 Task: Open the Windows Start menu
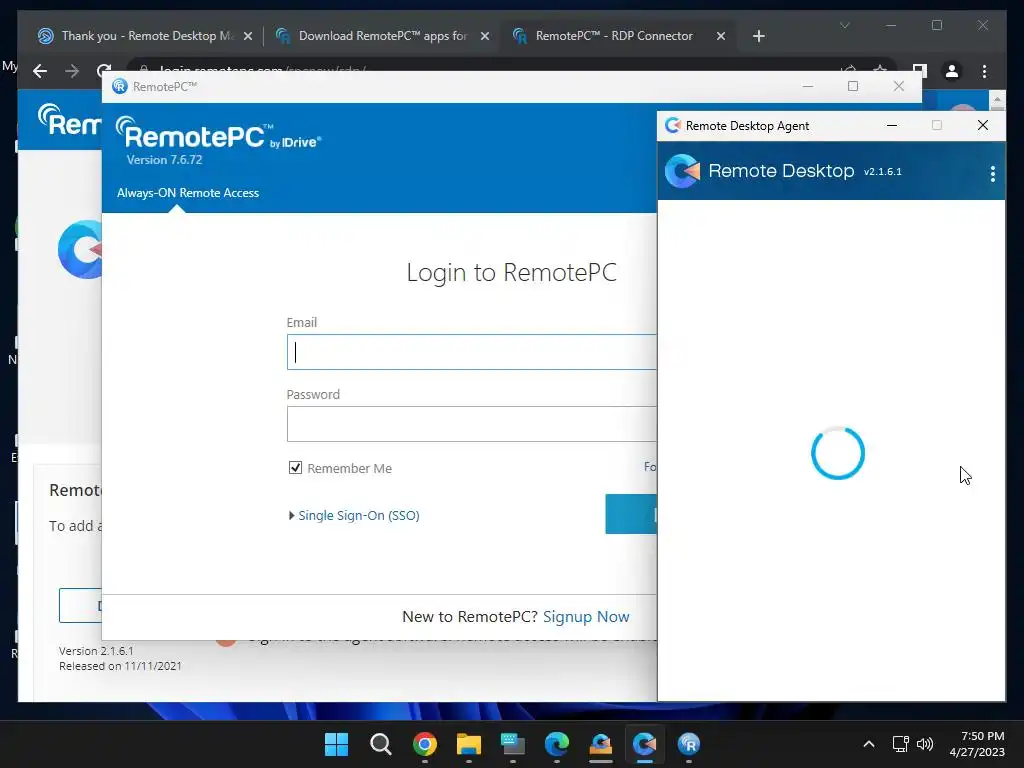(336, 744)
